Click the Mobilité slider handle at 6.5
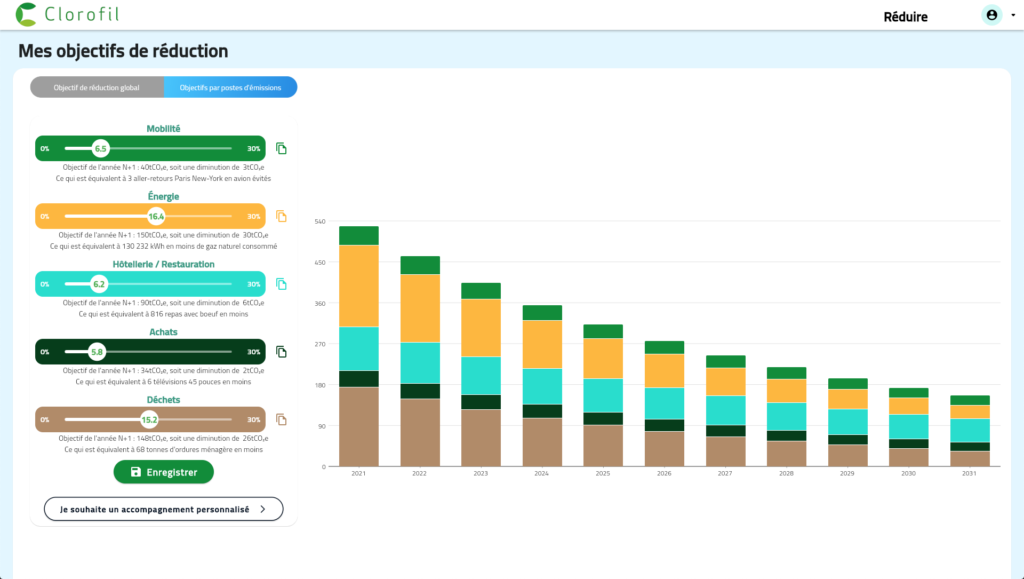 [100, 148]
